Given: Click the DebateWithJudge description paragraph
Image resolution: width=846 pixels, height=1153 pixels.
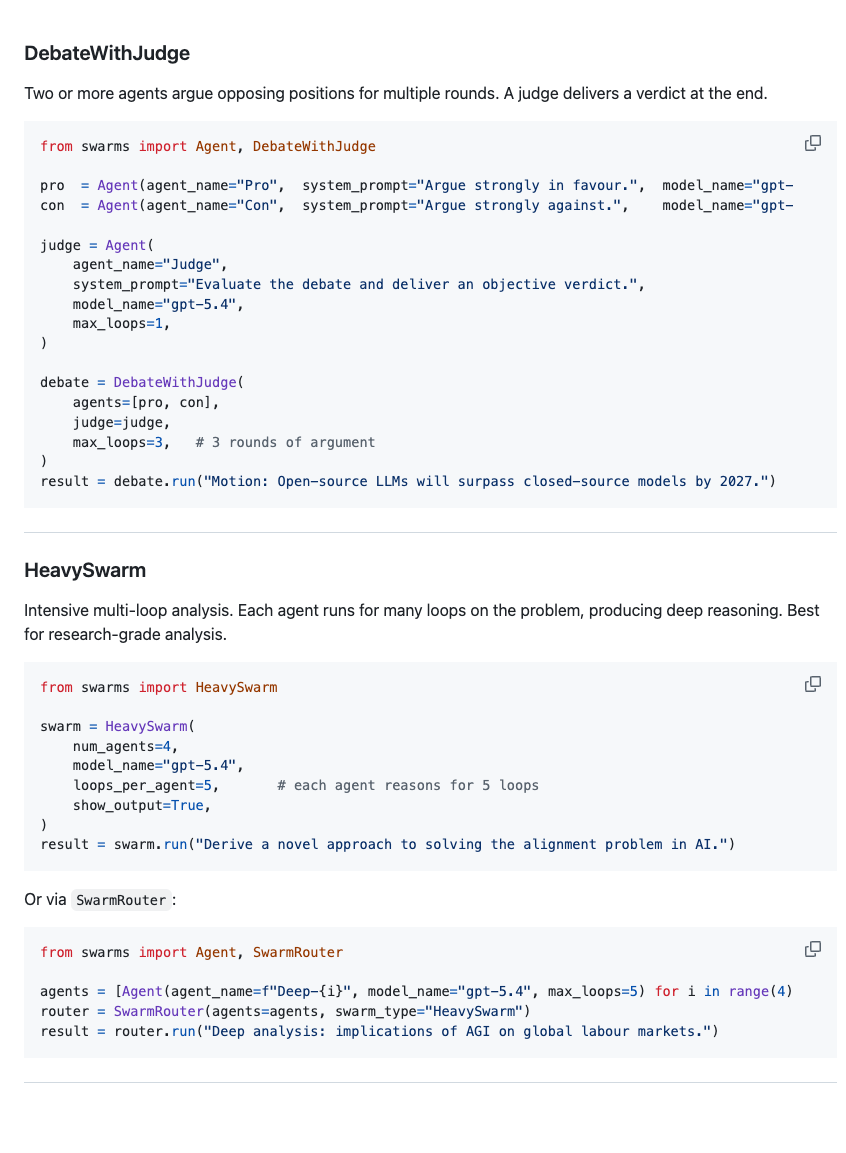Looking at the screenshot, I should click(395, 93).
